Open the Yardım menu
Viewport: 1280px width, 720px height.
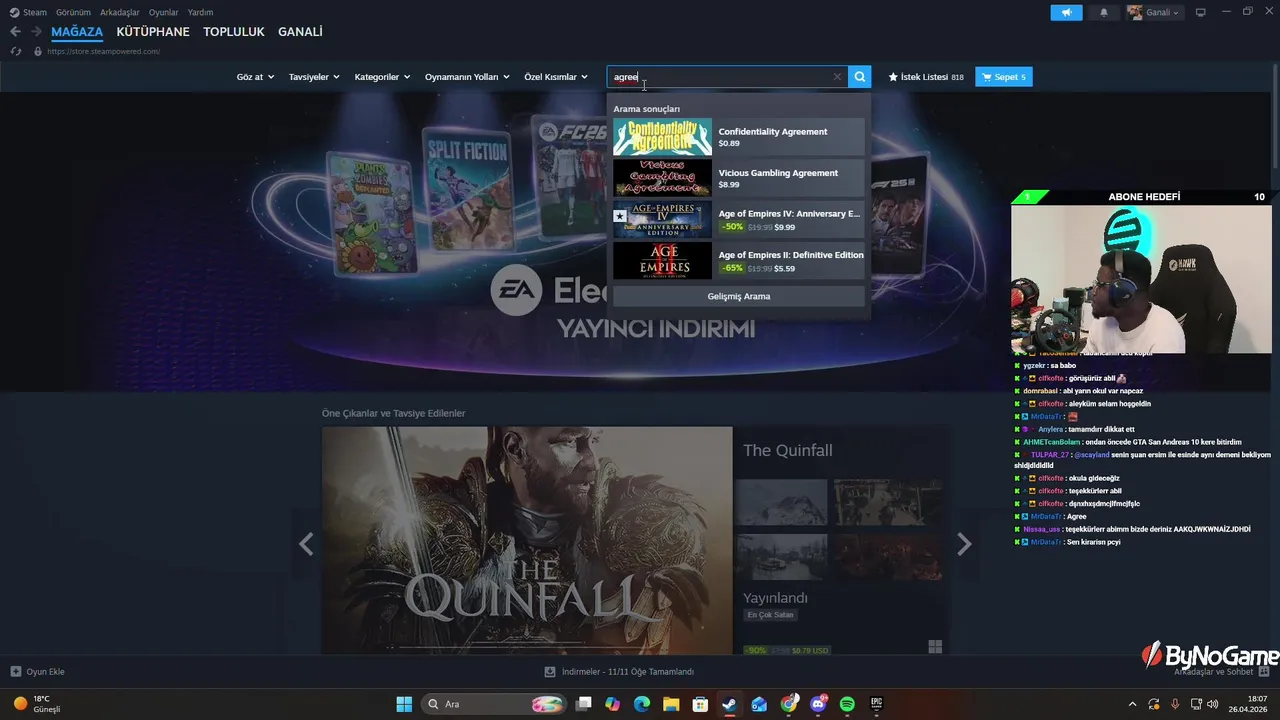pyautogui.click(x=201, y=13)
